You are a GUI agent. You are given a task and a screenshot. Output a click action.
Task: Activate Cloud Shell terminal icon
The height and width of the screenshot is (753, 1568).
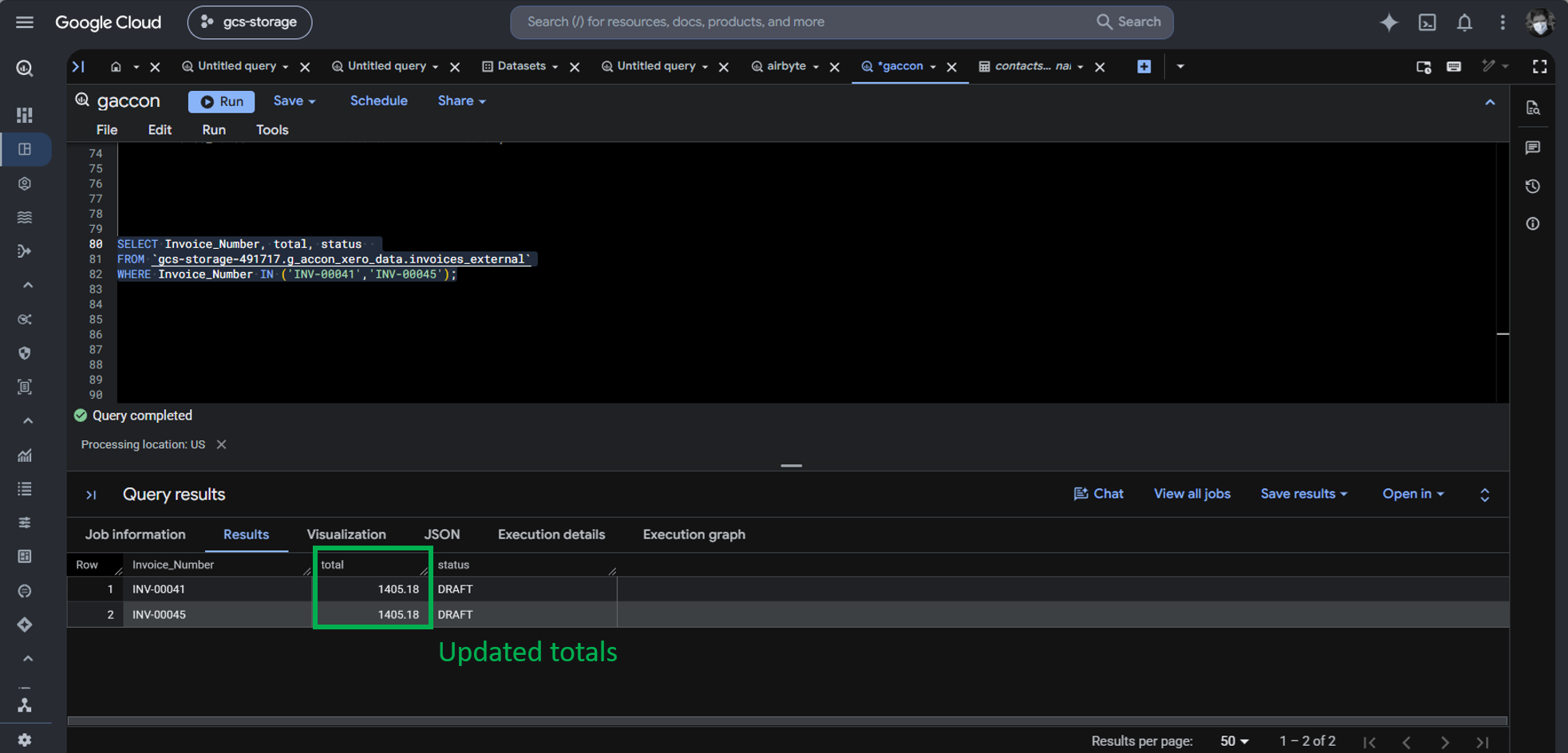click(1428, 22)
